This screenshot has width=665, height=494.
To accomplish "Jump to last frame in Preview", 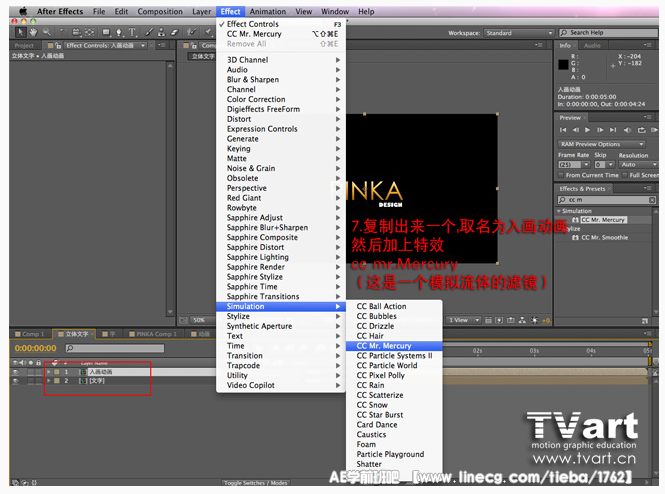I will click(613, 130).
